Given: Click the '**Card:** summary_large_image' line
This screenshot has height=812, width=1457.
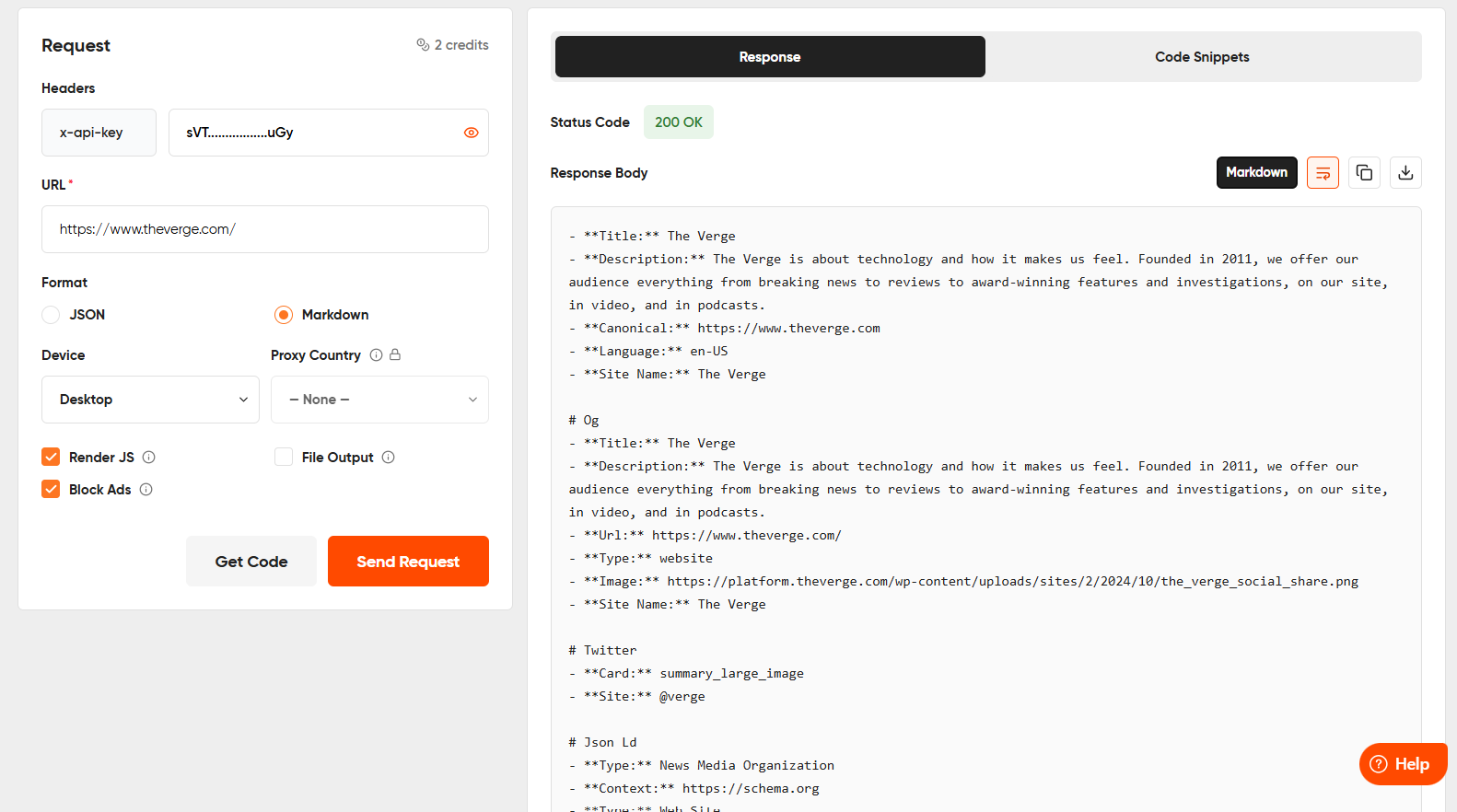Looking at the screenshot, I should [686, 673].
